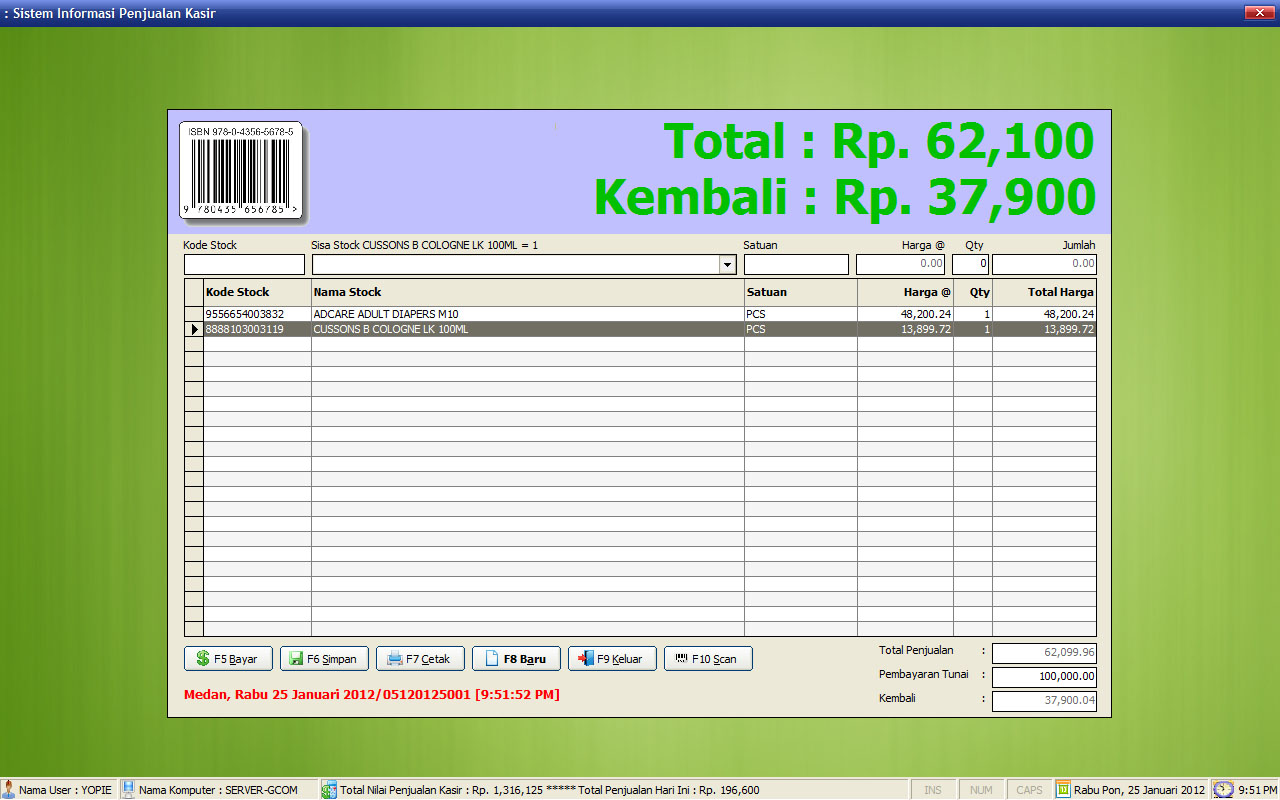Select the CUSSONS B COLOGNE LK 100ML row
1280x800 pixels.
[x=527, y=329]
